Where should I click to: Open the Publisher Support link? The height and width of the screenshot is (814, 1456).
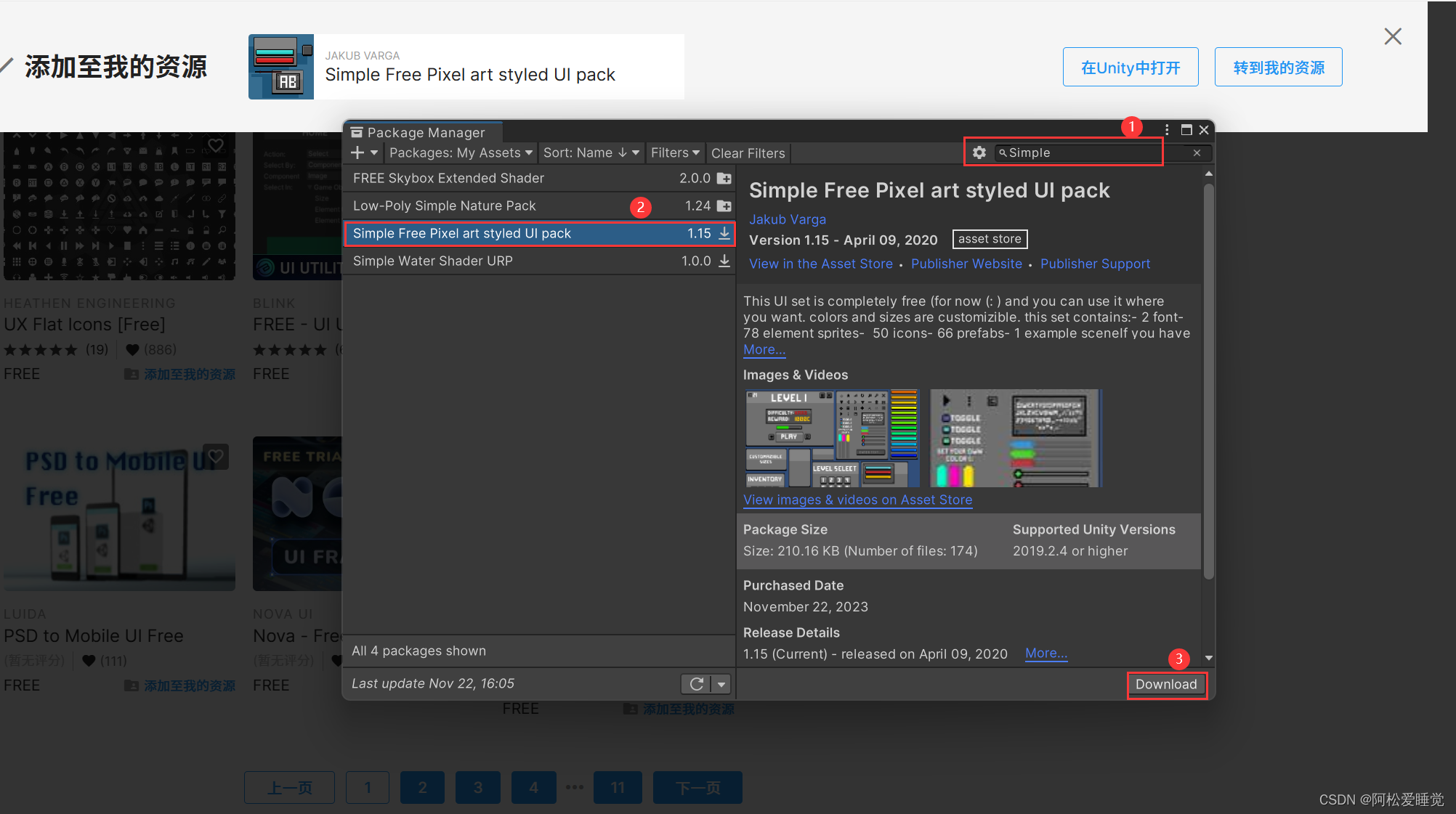[x=1095, y=264]
